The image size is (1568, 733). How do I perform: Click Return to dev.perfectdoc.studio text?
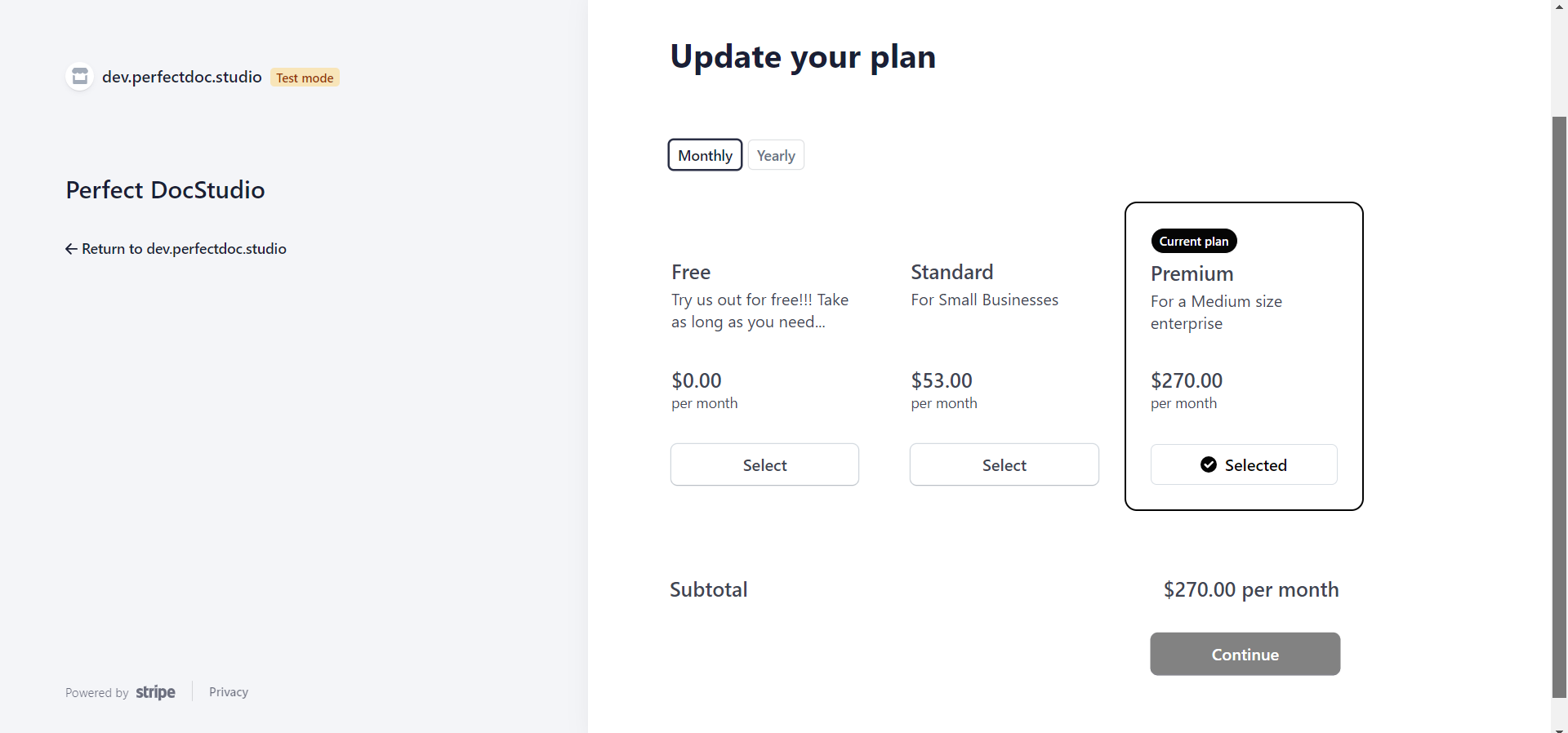tap(184, 249)
